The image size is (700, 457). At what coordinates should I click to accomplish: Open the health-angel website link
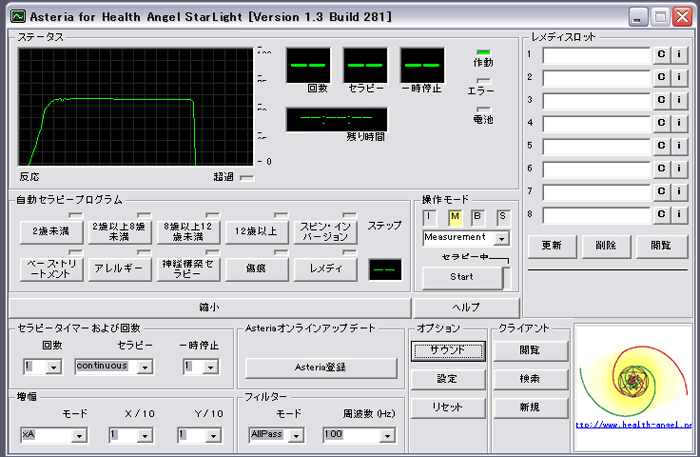[633, 424]
